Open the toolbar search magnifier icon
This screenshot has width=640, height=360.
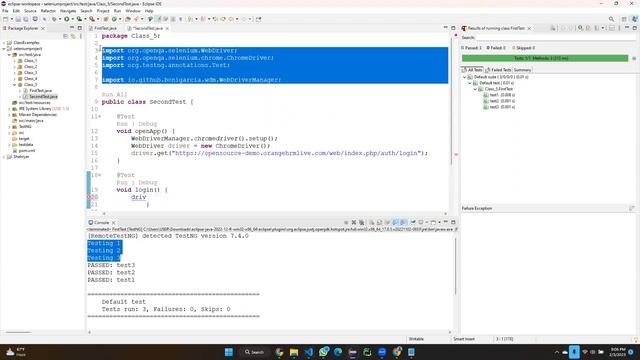click(611, 19)
